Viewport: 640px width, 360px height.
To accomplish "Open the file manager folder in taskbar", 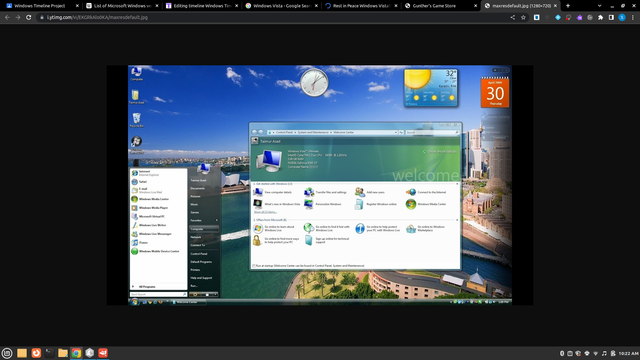I will pos(63,353).
